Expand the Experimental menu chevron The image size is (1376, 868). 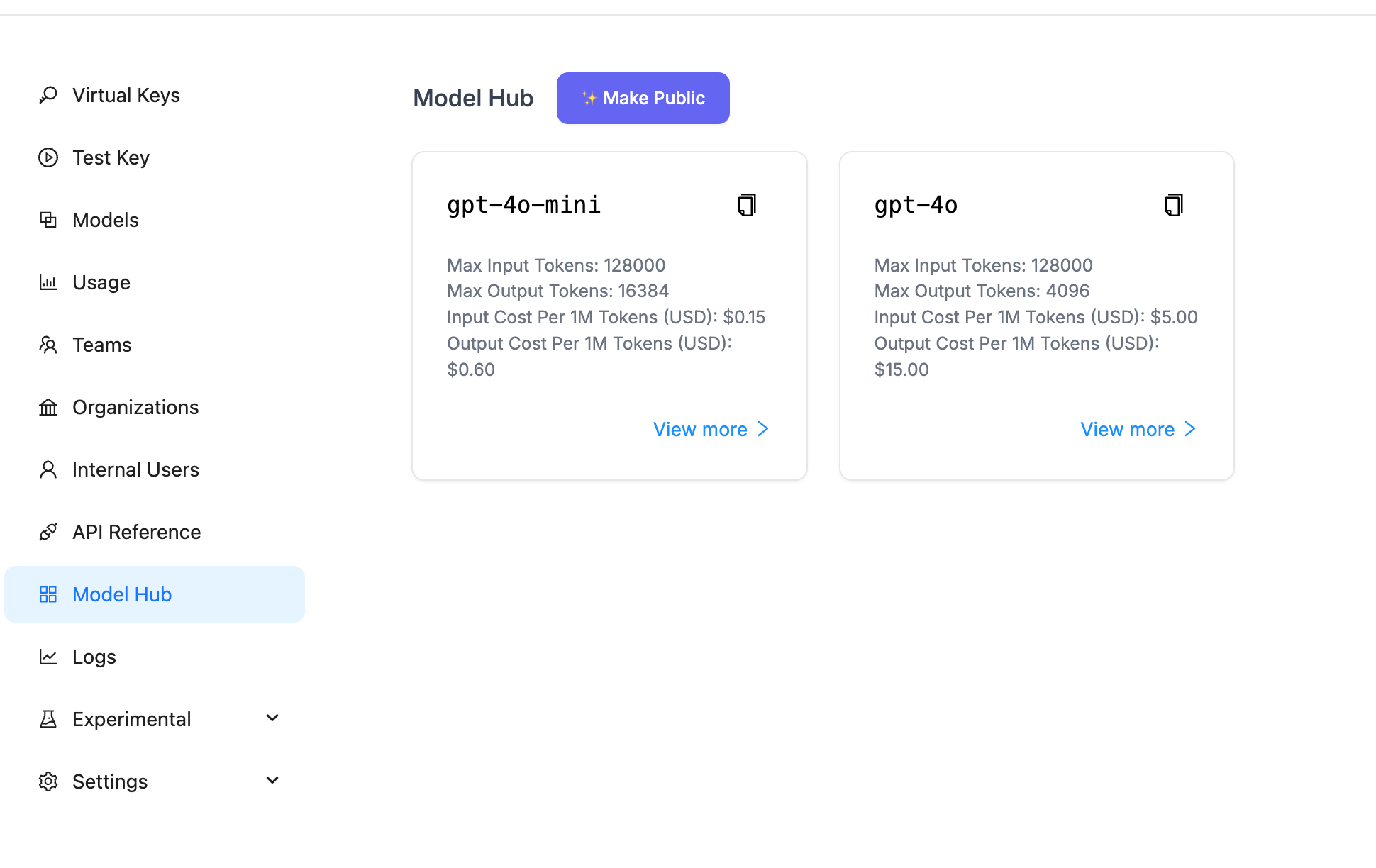[x=272, y=718]
